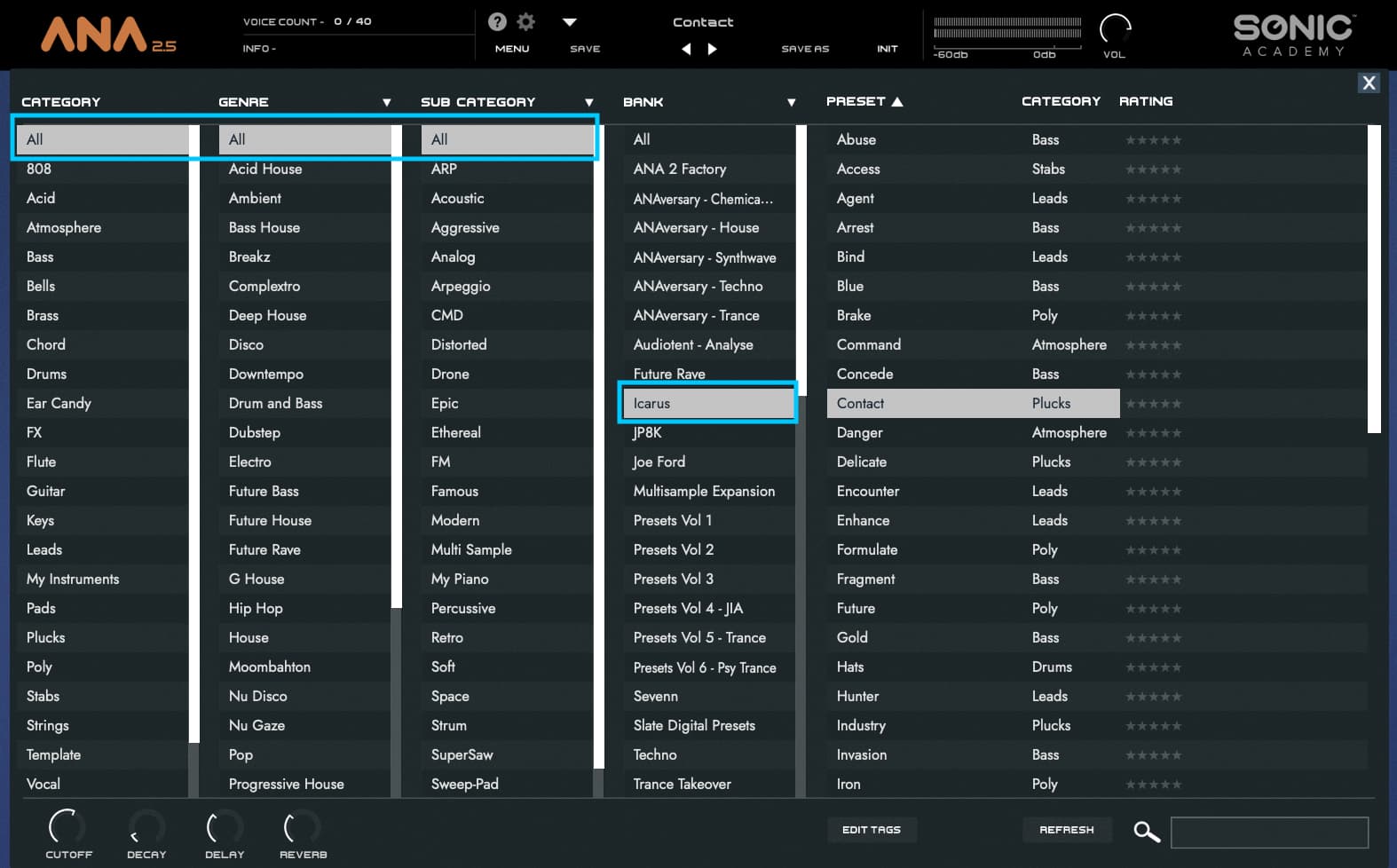
Task: Rate the Danger preset stars
Action: tap(1153, 433)
